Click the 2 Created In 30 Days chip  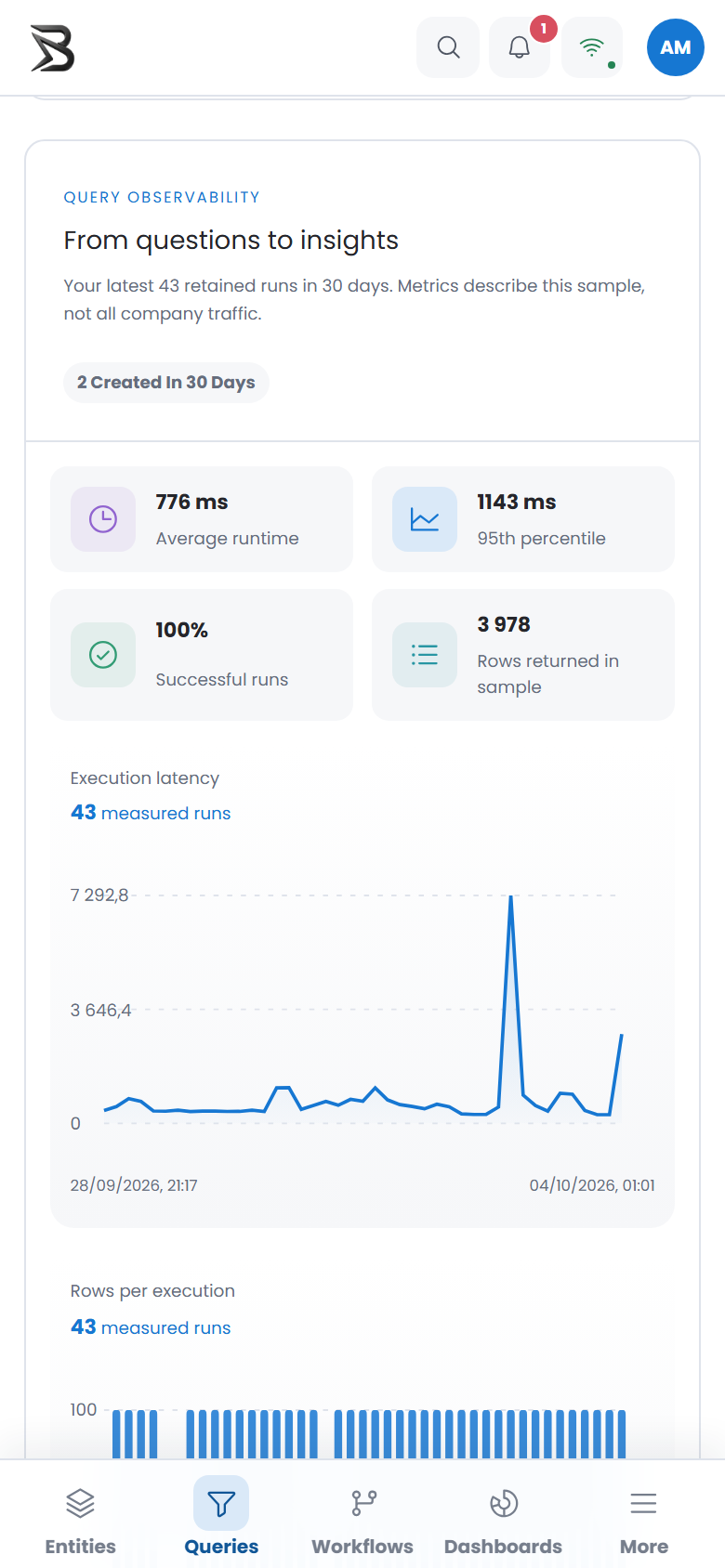pos(166,383)
